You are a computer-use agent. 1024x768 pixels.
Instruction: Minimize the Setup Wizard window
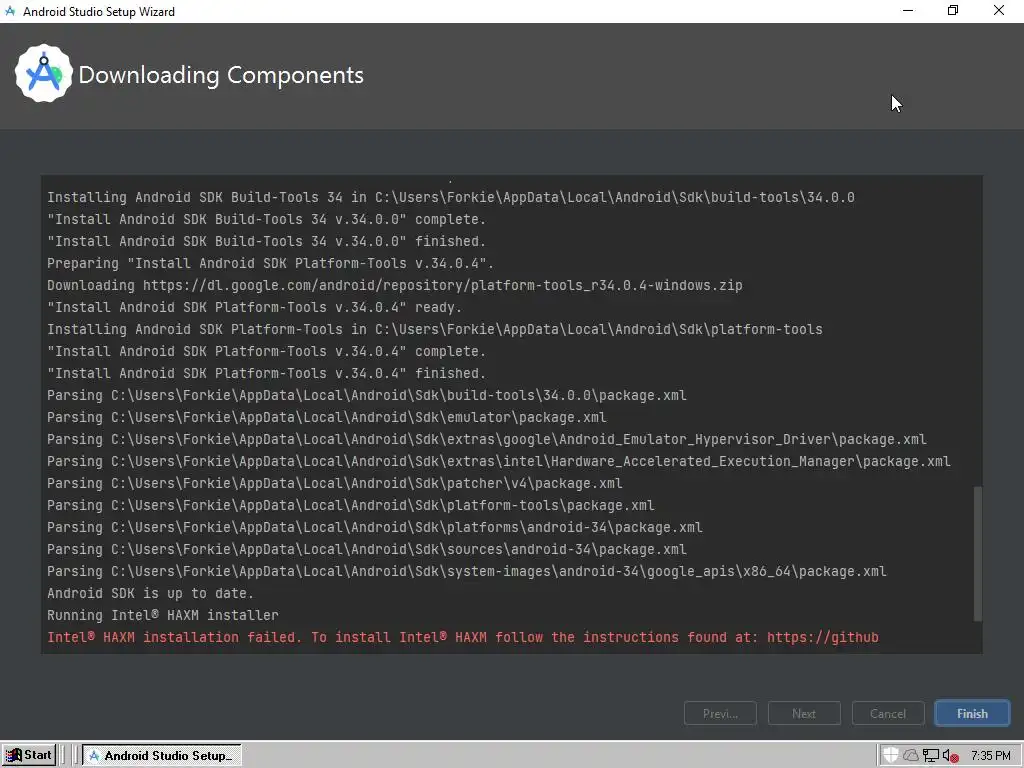point(908,11)
